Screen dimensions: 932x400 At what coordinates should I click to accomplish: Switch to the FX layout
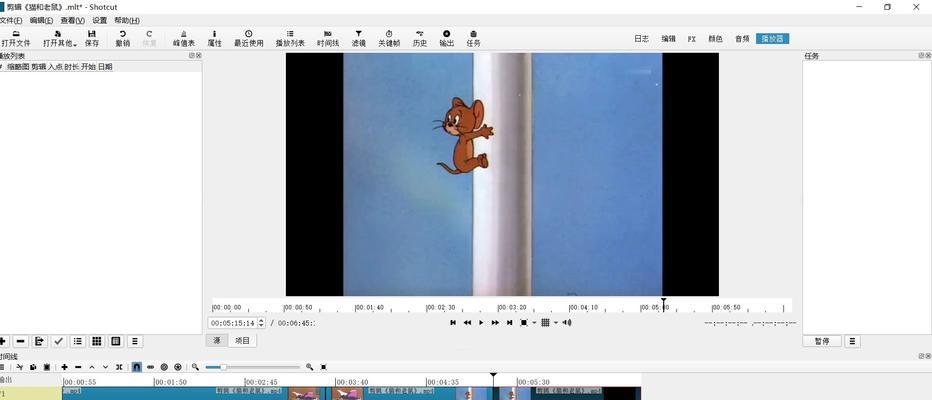click(692, 39)
